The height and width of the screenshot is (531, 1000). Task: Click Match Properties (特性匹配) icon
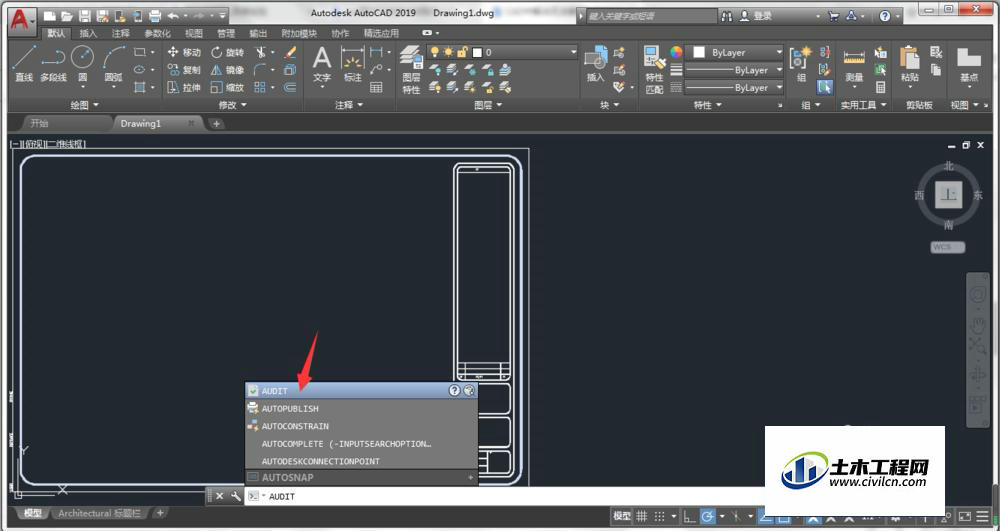[x=654, y=70]
